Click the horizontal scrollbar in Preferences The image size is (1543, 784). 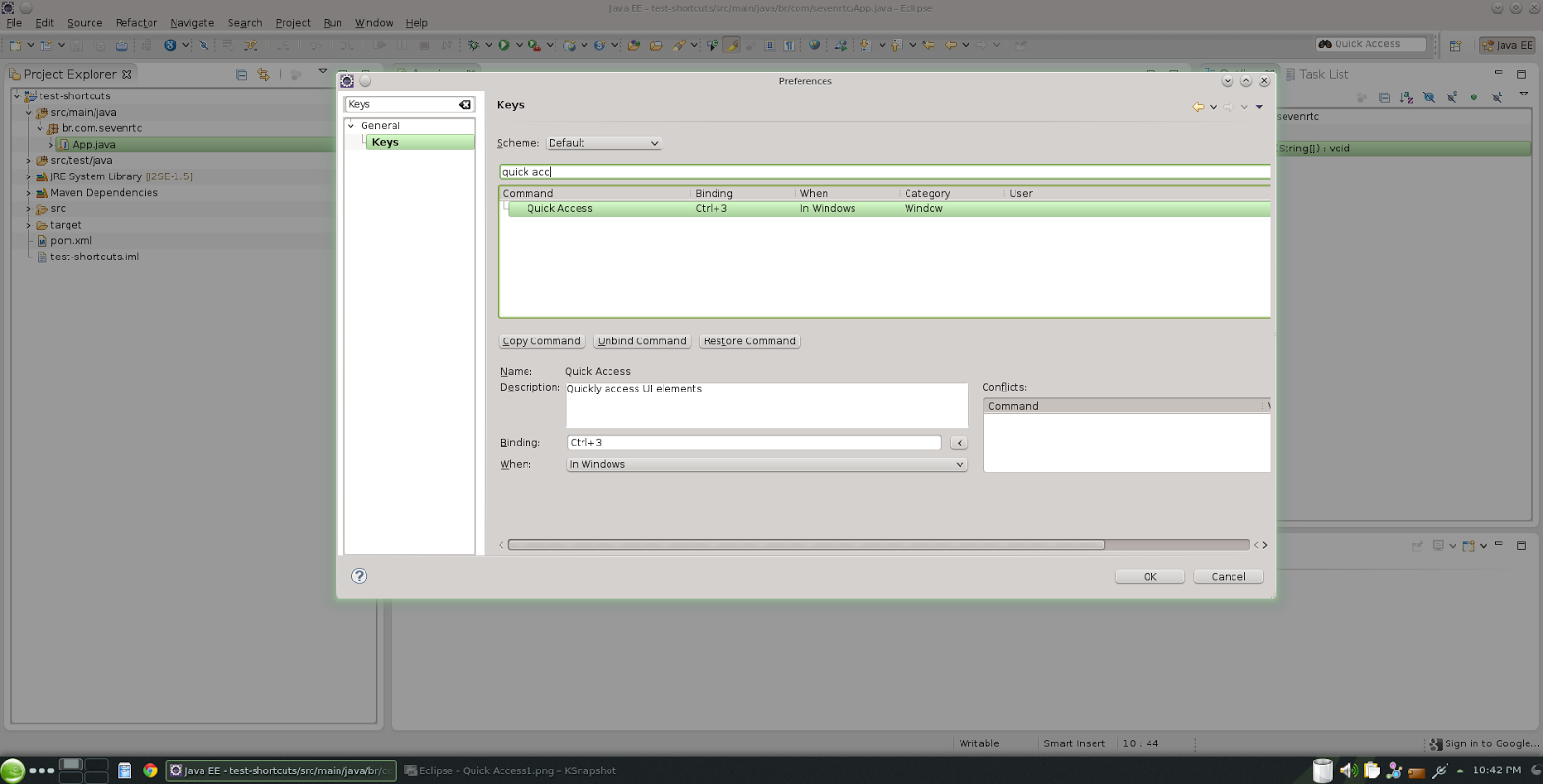[x=806, y=545]
